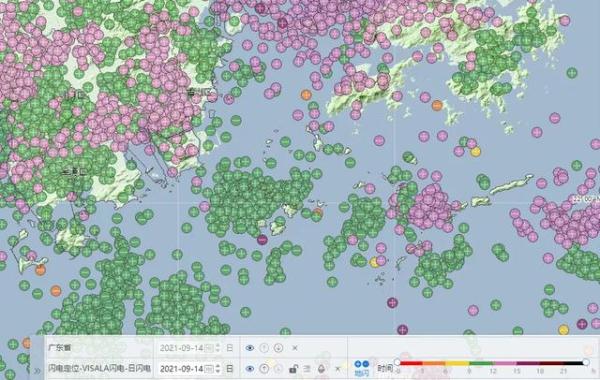Select the 闪电定位-VISALA闪电-日闪电 layer name

point(99,369)
